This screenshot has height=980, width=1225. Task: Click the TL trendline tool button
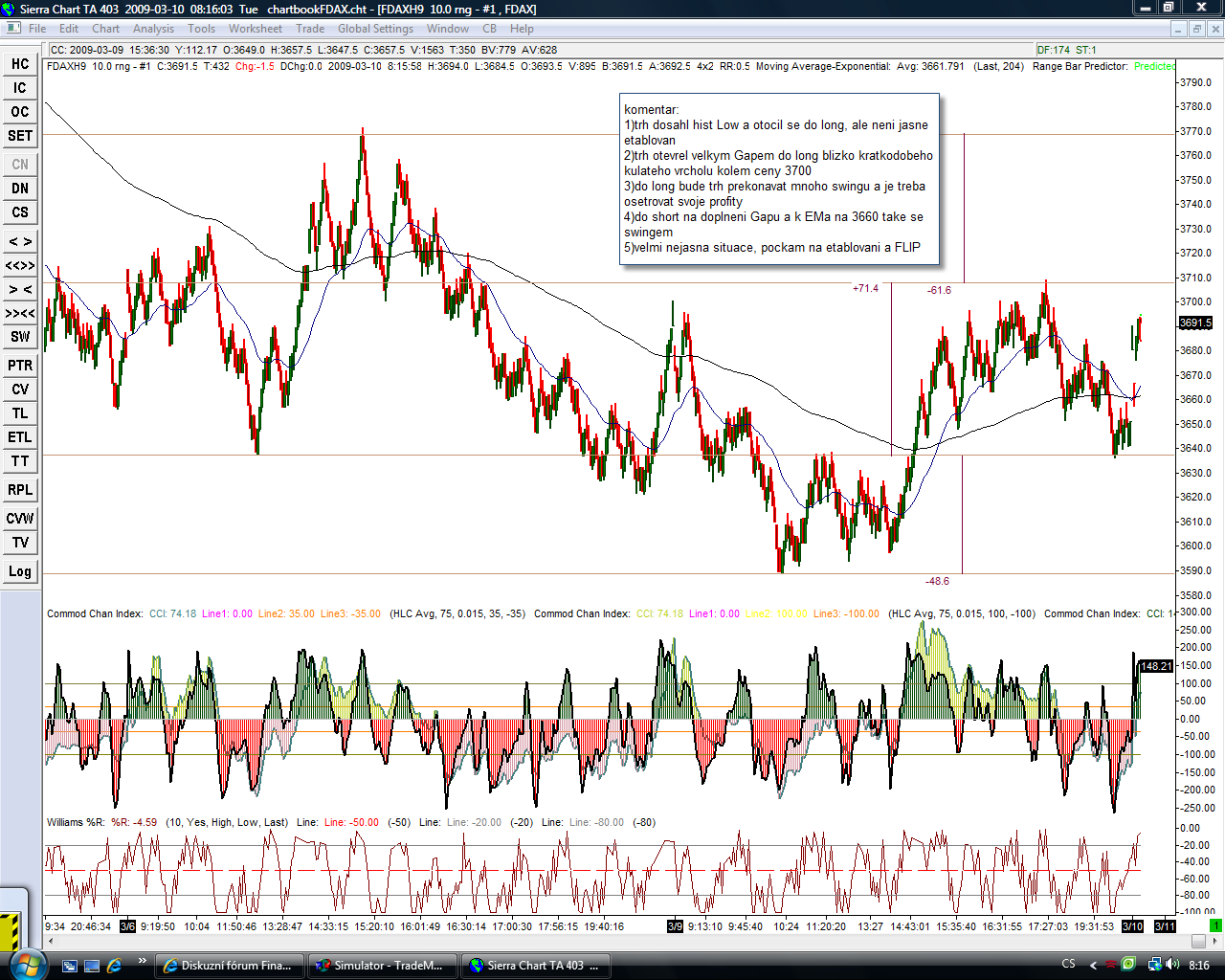click(20, 413)
